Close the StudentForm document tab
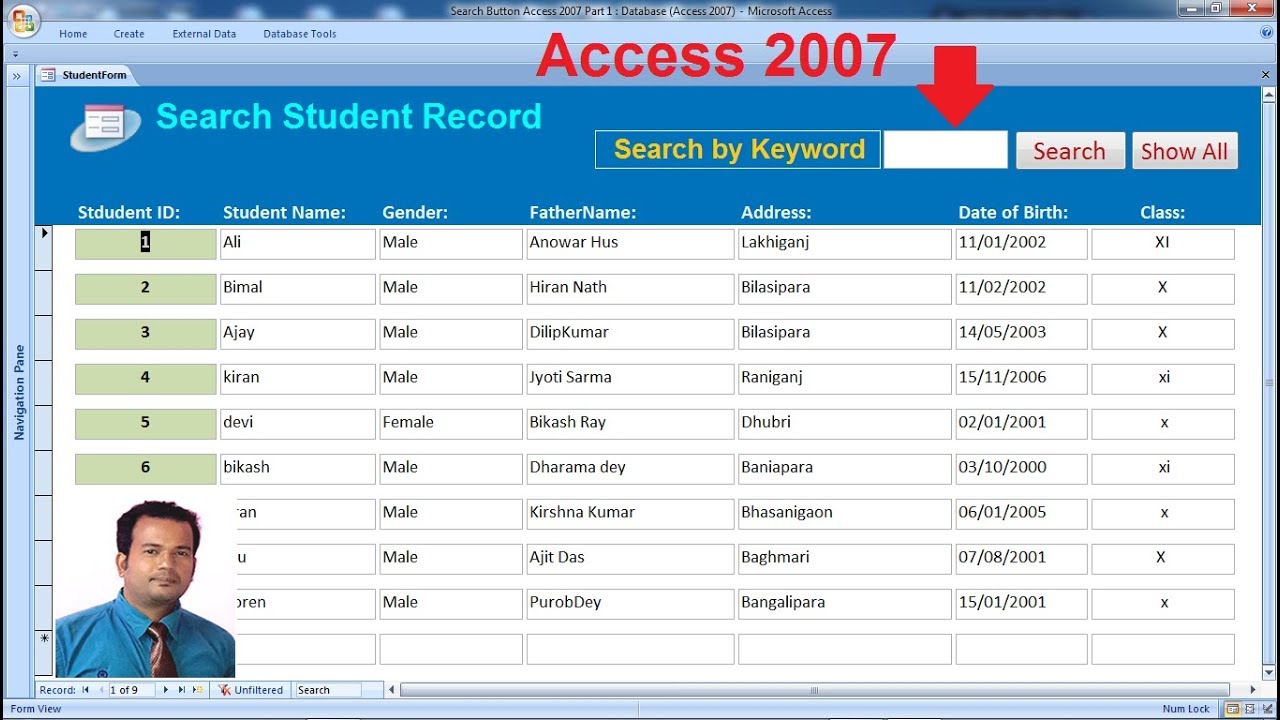1280x720 pixels. click(1266, 75)
